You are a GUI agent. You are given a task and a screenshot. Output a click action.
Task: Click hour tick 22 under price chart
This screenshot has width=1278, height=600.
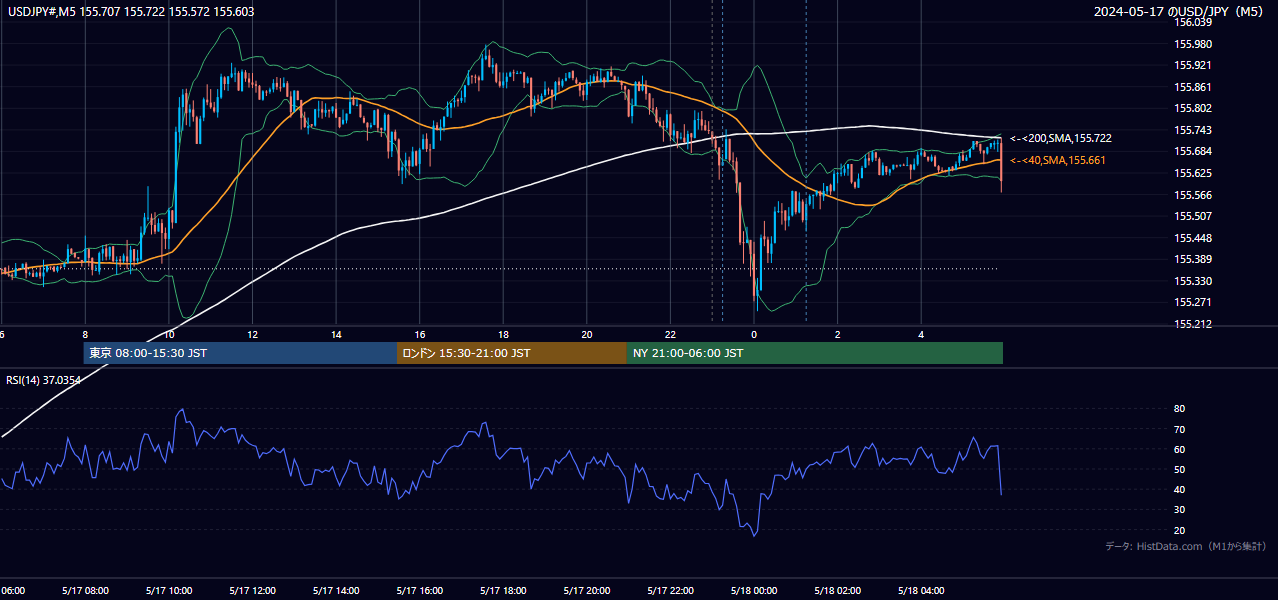click(671, 334)
